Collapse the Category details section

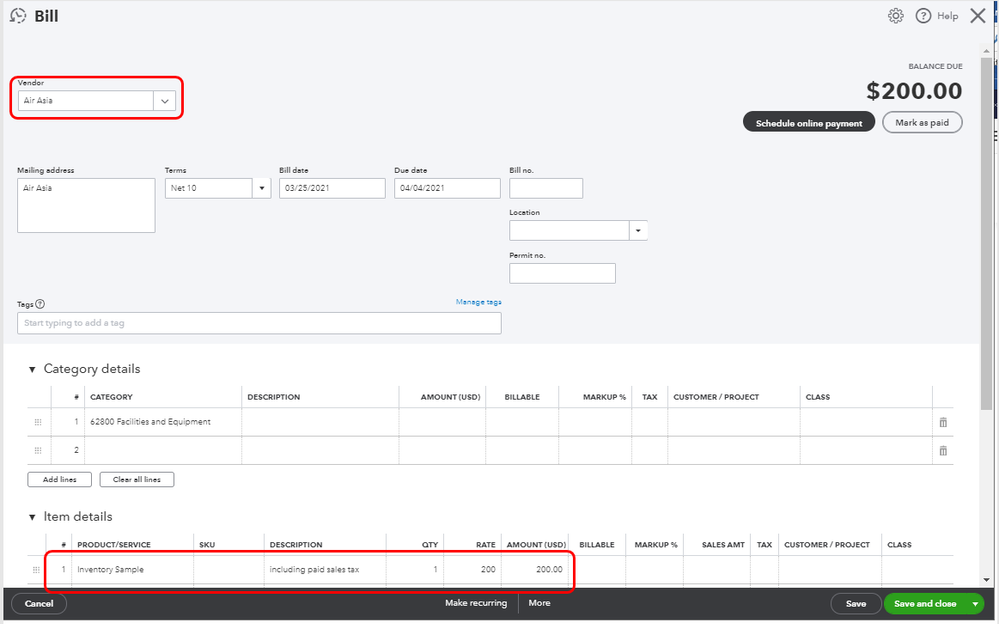[32, 370]
